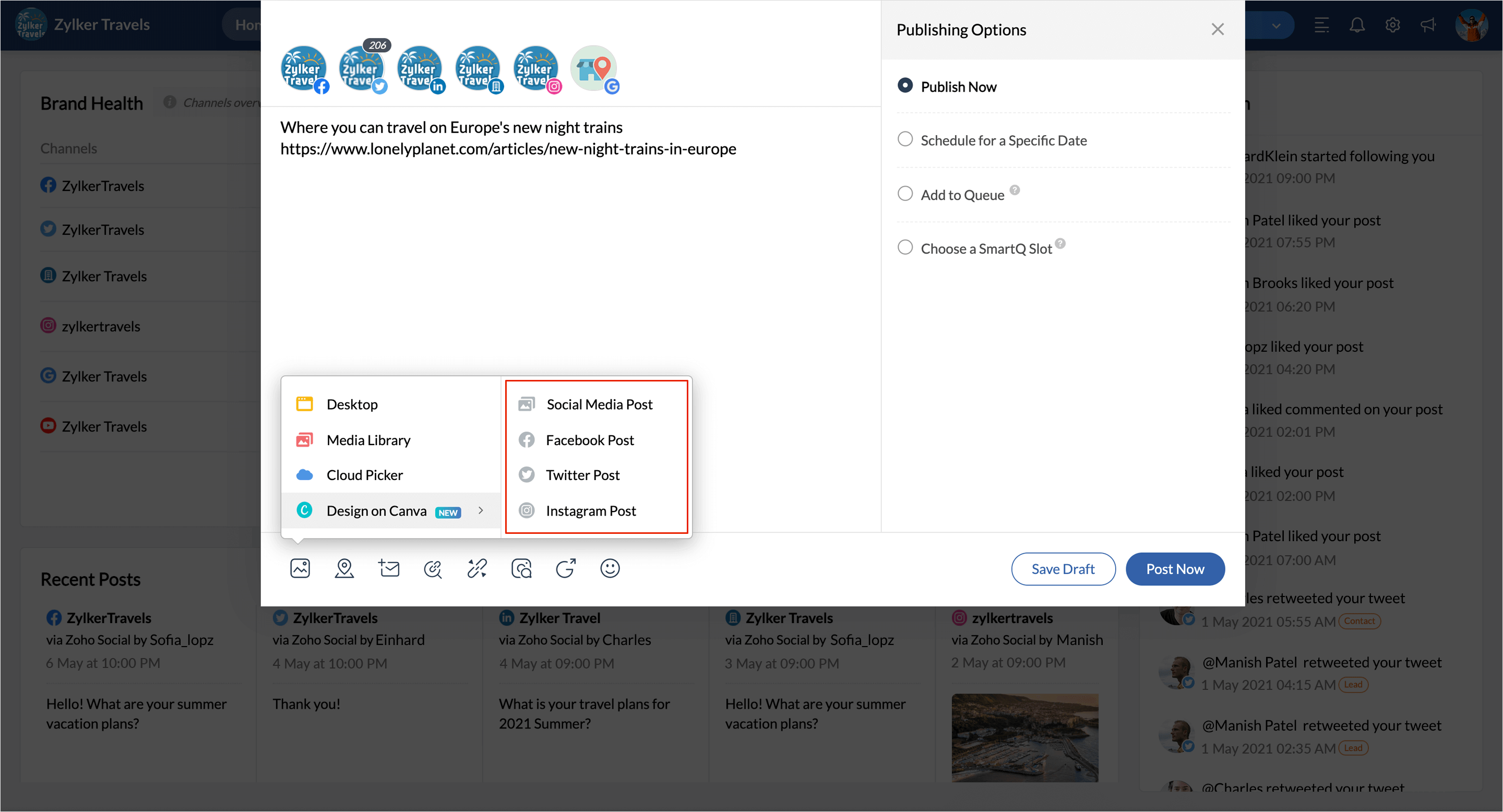Click the image attachment icon in composer toolbar

tap(300, 568)
